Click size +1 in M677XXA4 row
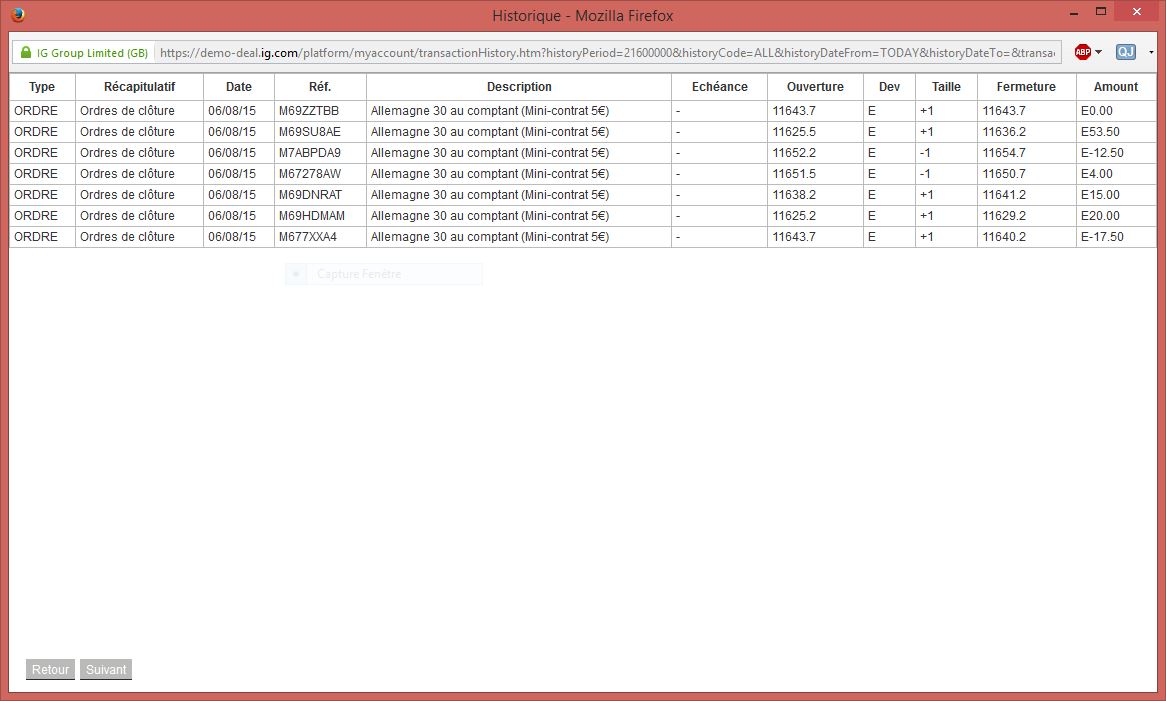Image resolution: width=1166 pixels, height=701 pixels. (x=926, y=236)
